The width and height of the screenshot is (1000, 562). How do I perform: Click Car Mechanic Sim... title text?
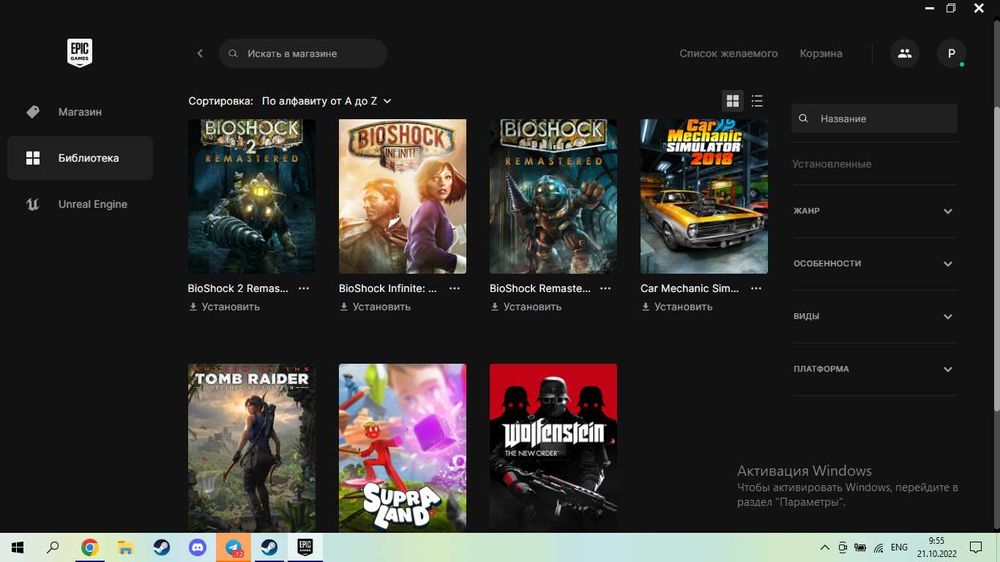(689, 288)
